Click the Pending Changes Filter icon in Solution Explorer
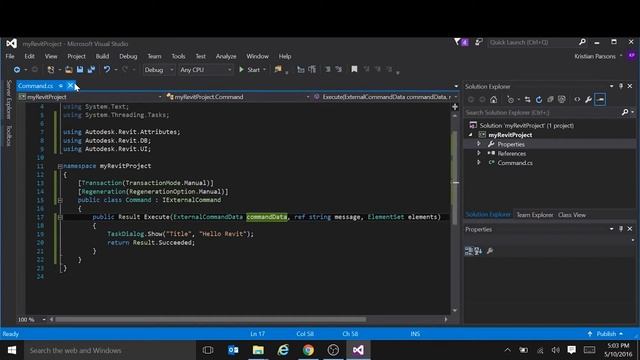Image resolution: width=640 pixels, height=360 pixels. 510,100
